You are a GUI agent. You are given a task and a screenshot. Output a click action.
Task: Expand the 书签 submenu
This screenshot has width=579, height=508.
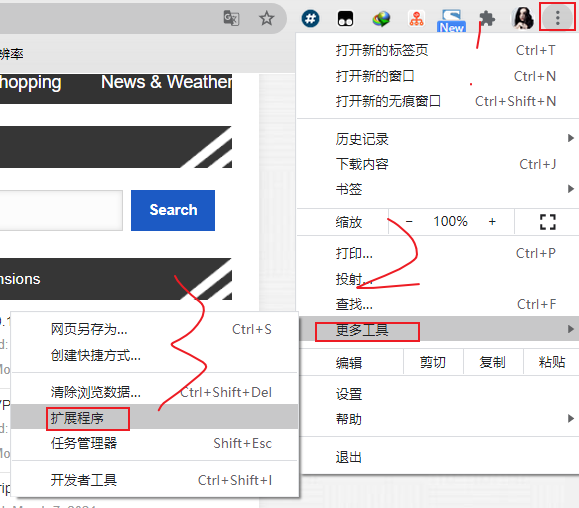437,189
